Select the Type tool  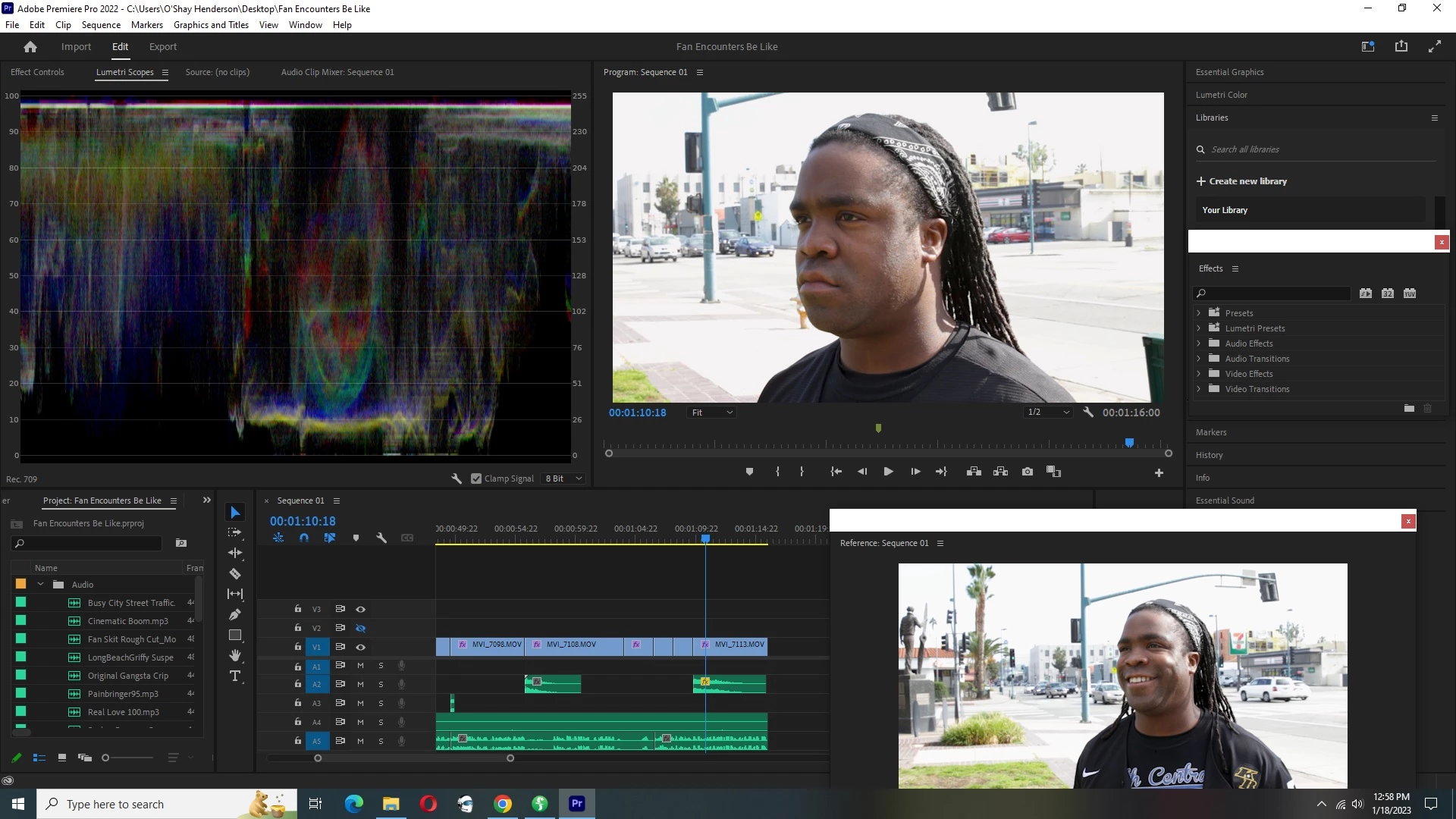click(x=235, y=676)
